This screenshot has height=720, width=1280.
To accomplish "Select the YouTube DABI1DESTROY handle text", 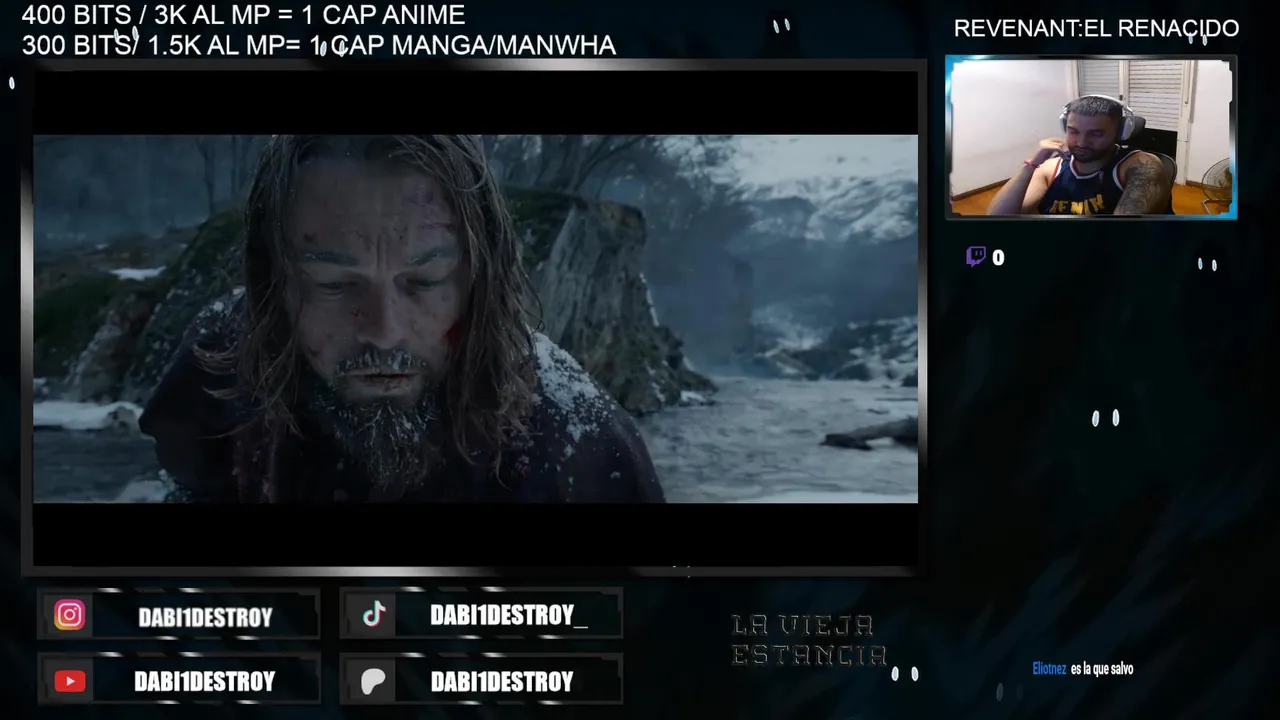I will pyautogui.click(x=204, y=682).
